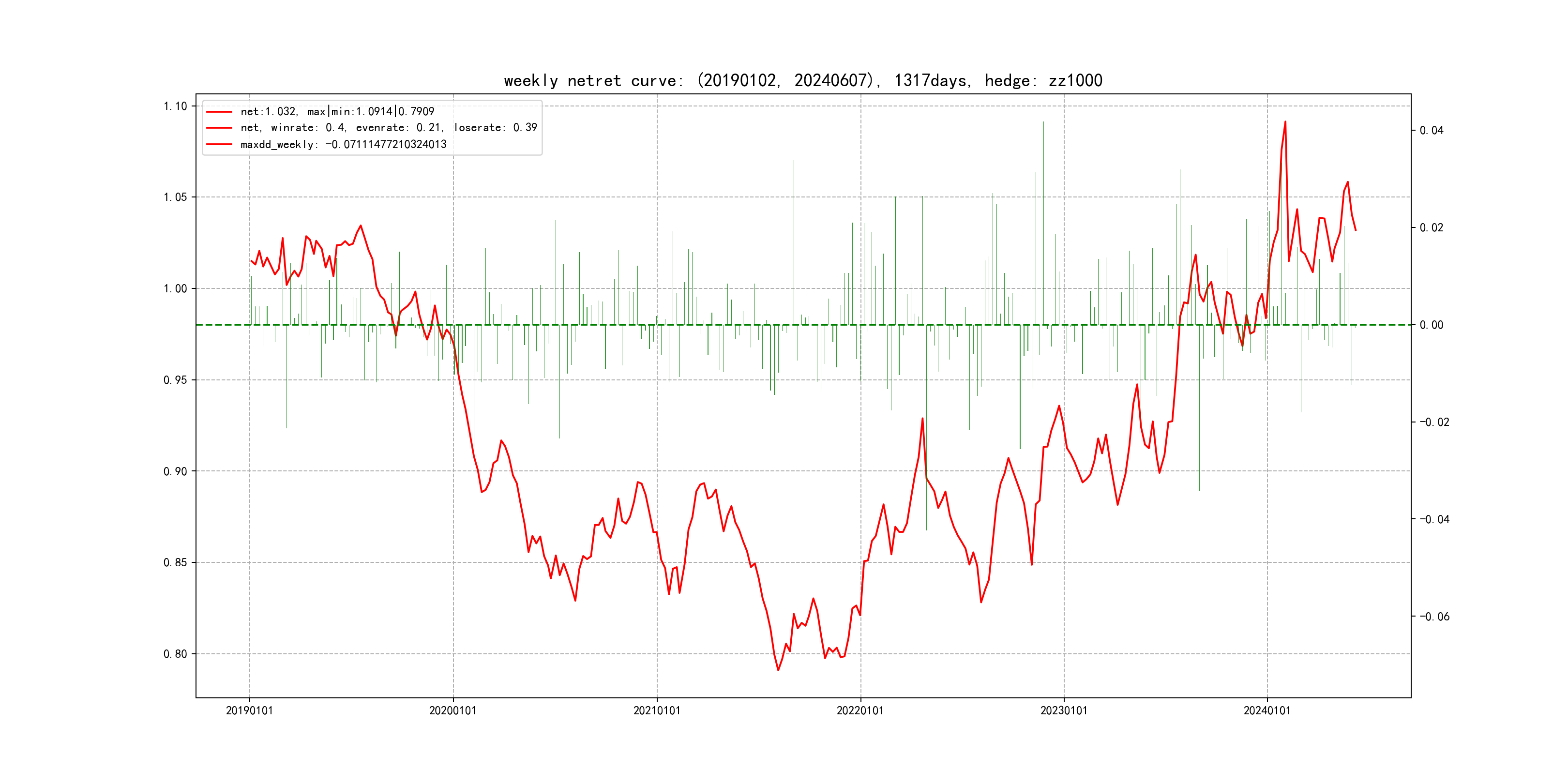The image size is (1568, 784).
Task: Click the 20190101 x-axis date label
Action: point(250,710)
